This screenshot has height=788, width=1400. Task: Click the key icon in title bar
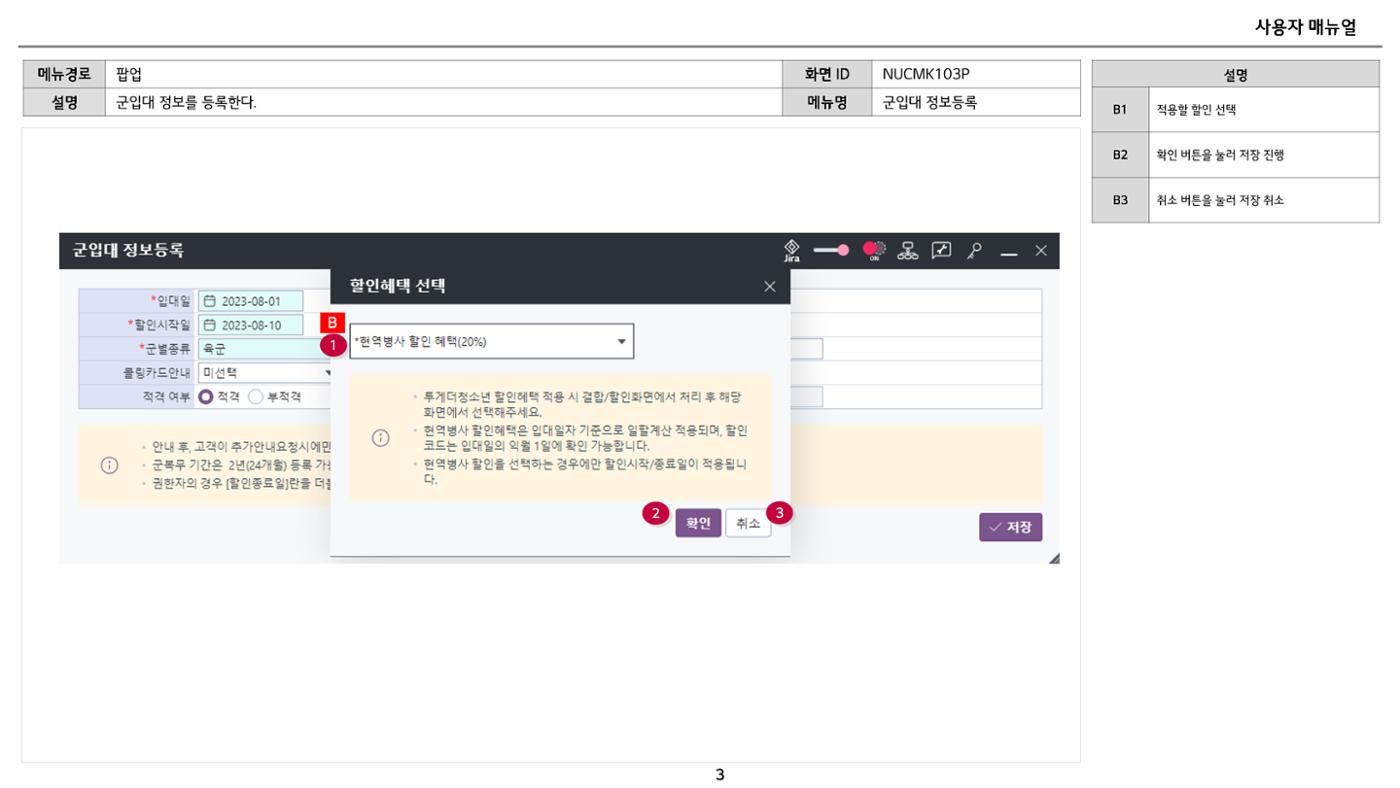[975, 250]
